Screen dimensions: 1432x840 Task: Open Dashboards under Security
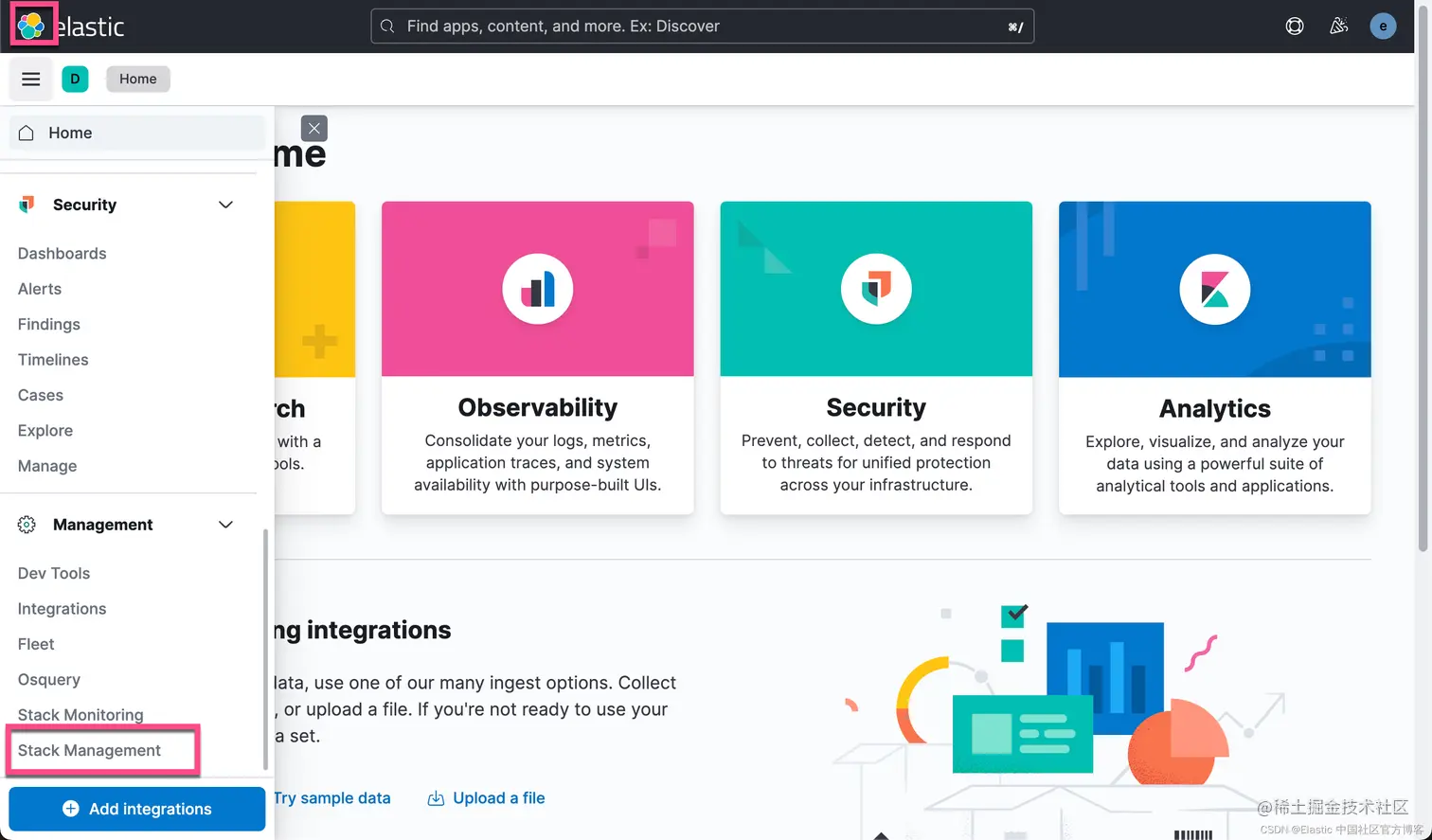point(62,254)
